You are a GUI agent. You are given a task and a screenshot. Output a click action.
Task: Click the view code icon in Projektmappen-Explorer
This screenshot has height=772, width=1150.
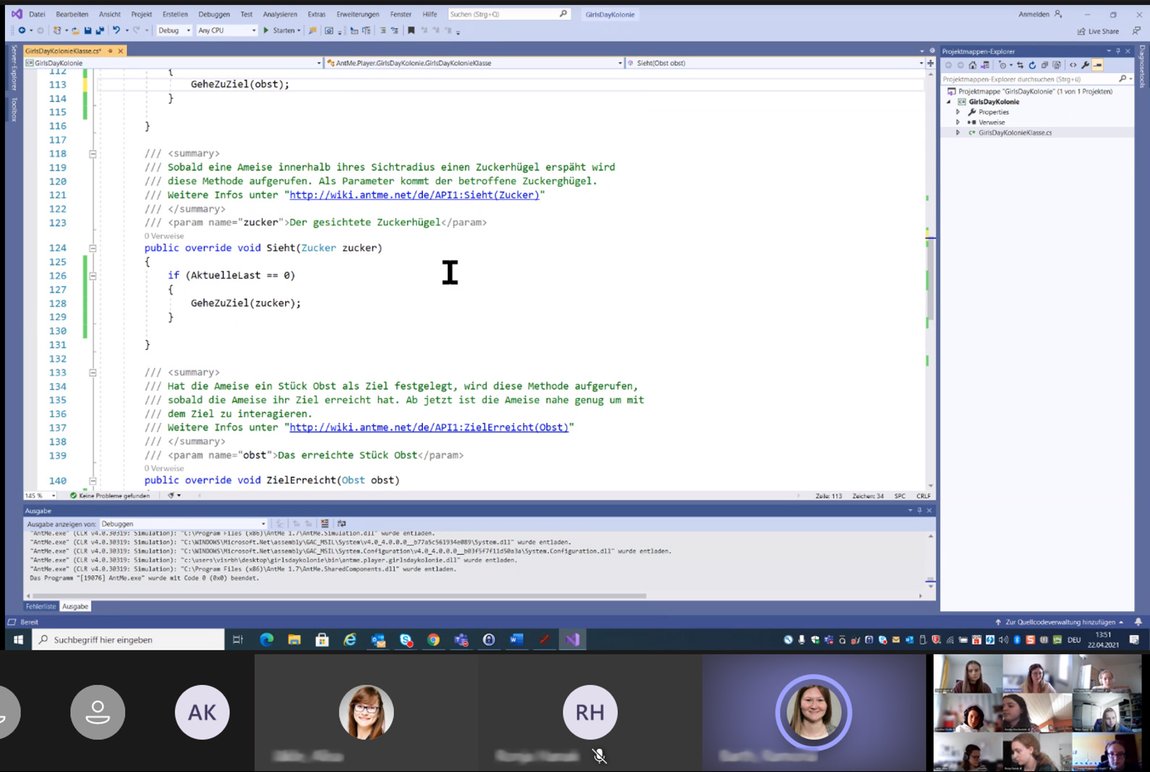click(x=1073, y=65)
